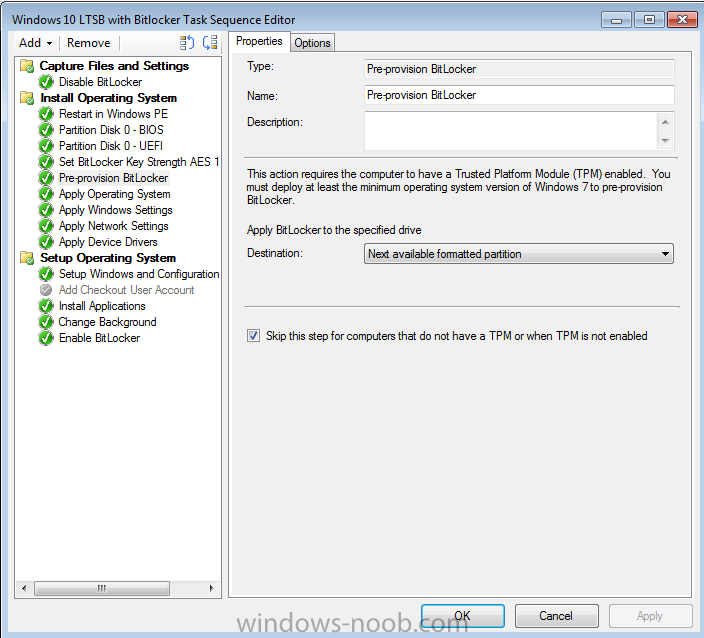Select Set BitLocker Key Strength AES step
The height and width of the screenshot is (638, 704).
[x=139, y=162]
